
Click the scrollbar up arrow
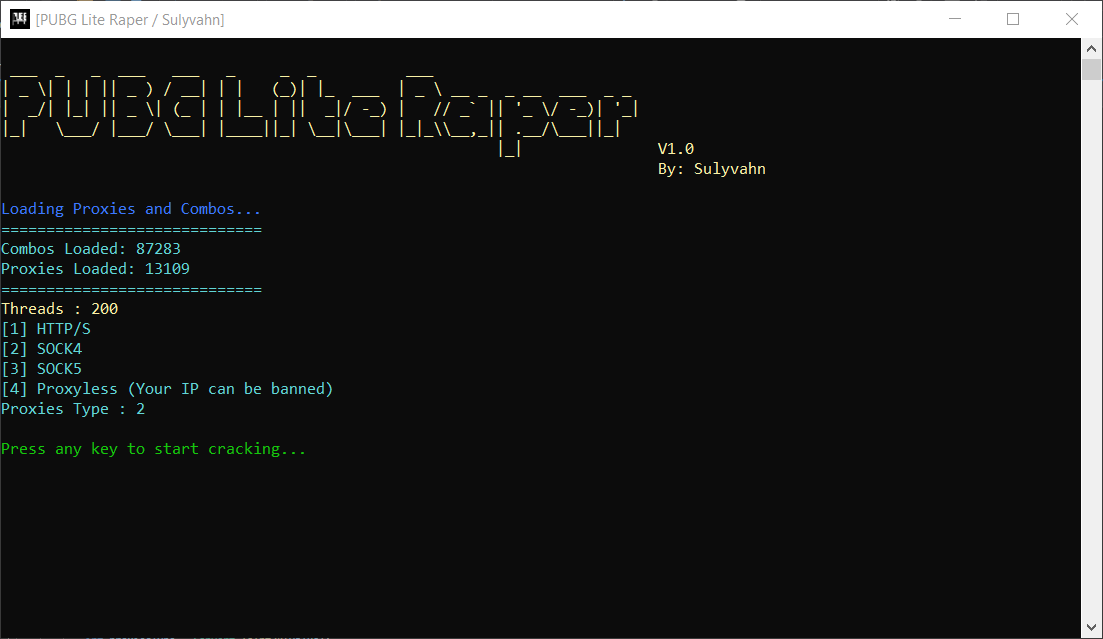coord(1092,48)
